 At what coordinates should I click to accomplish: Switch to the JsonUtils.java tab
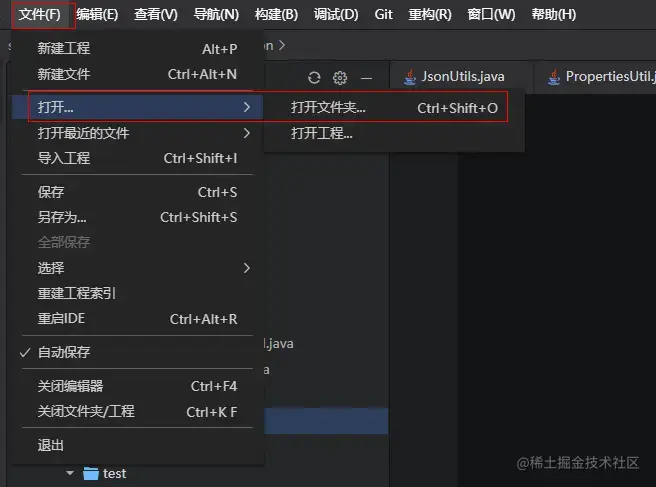[x=461, y=77]
